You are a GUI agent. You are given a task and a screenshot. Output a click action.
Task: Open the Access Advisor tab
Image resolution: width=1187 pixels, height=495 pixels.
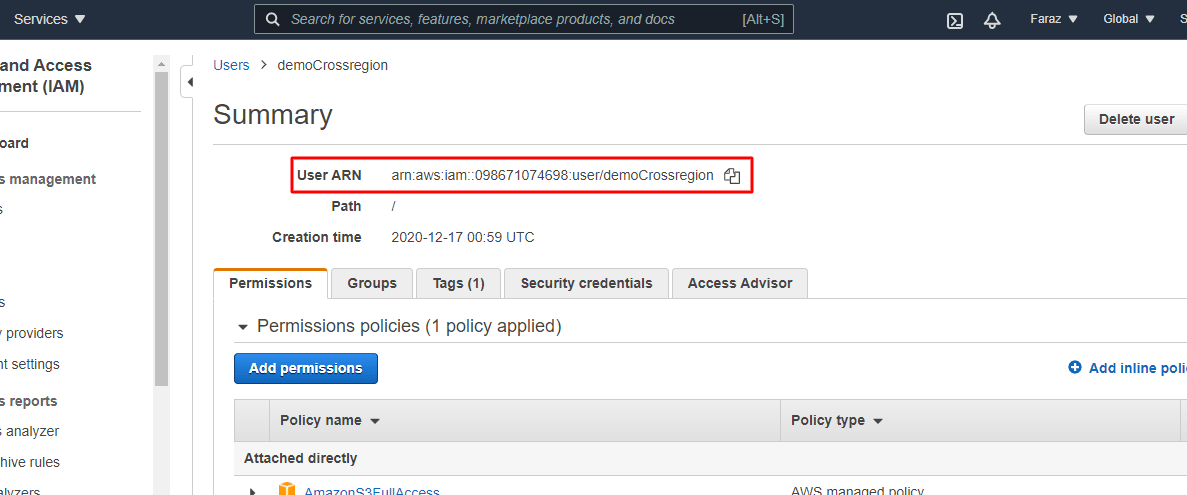tap(740, 283)
